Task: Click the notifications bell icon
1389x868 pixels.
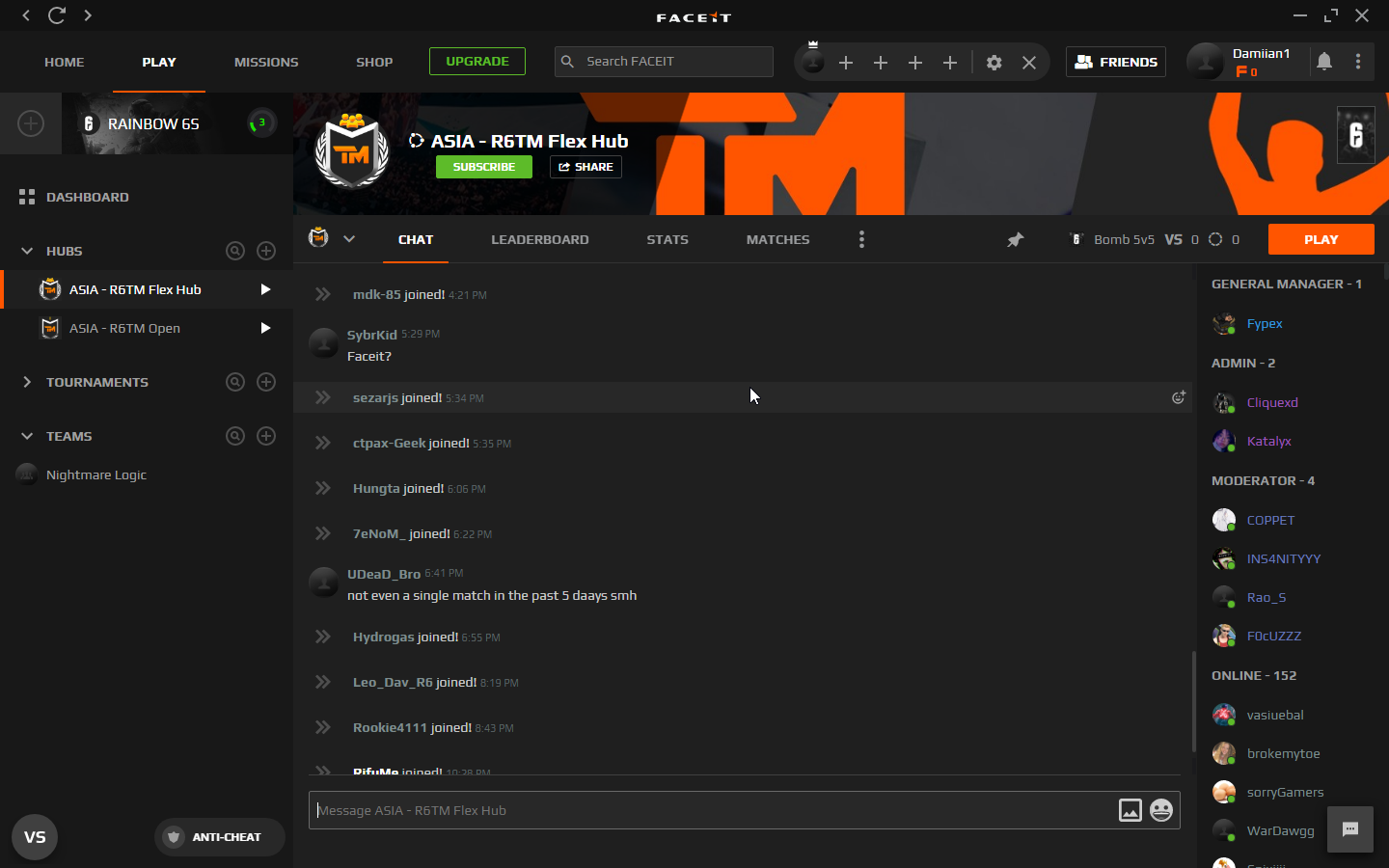Action: [x=1324, y=62]
